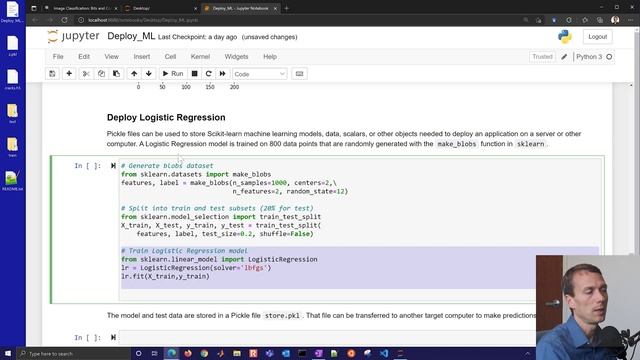Paste cells below
Screen dimensions: 640x360
coord(116,74)
